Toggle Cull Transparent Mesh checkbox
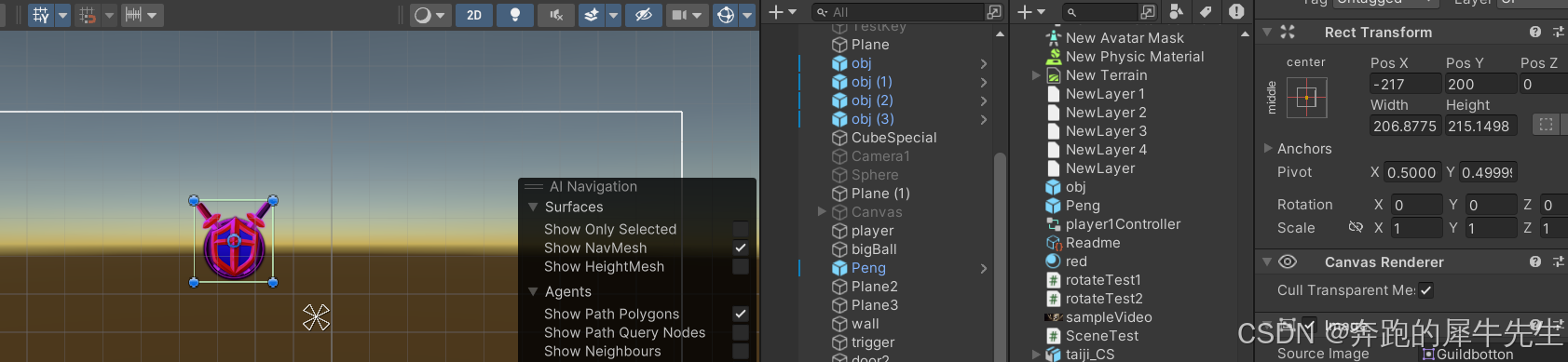Image resolution: width=1568 pixels, height=362 pixels. (x=1426, y=290)
